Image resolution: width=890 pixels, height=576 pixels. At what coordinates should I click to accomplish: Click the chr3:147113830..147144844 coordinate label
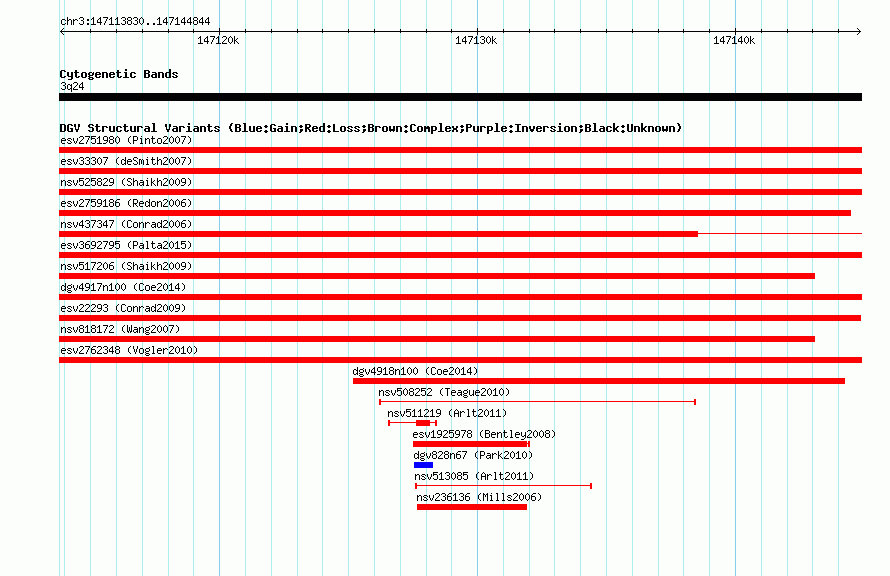pos(135,22)
